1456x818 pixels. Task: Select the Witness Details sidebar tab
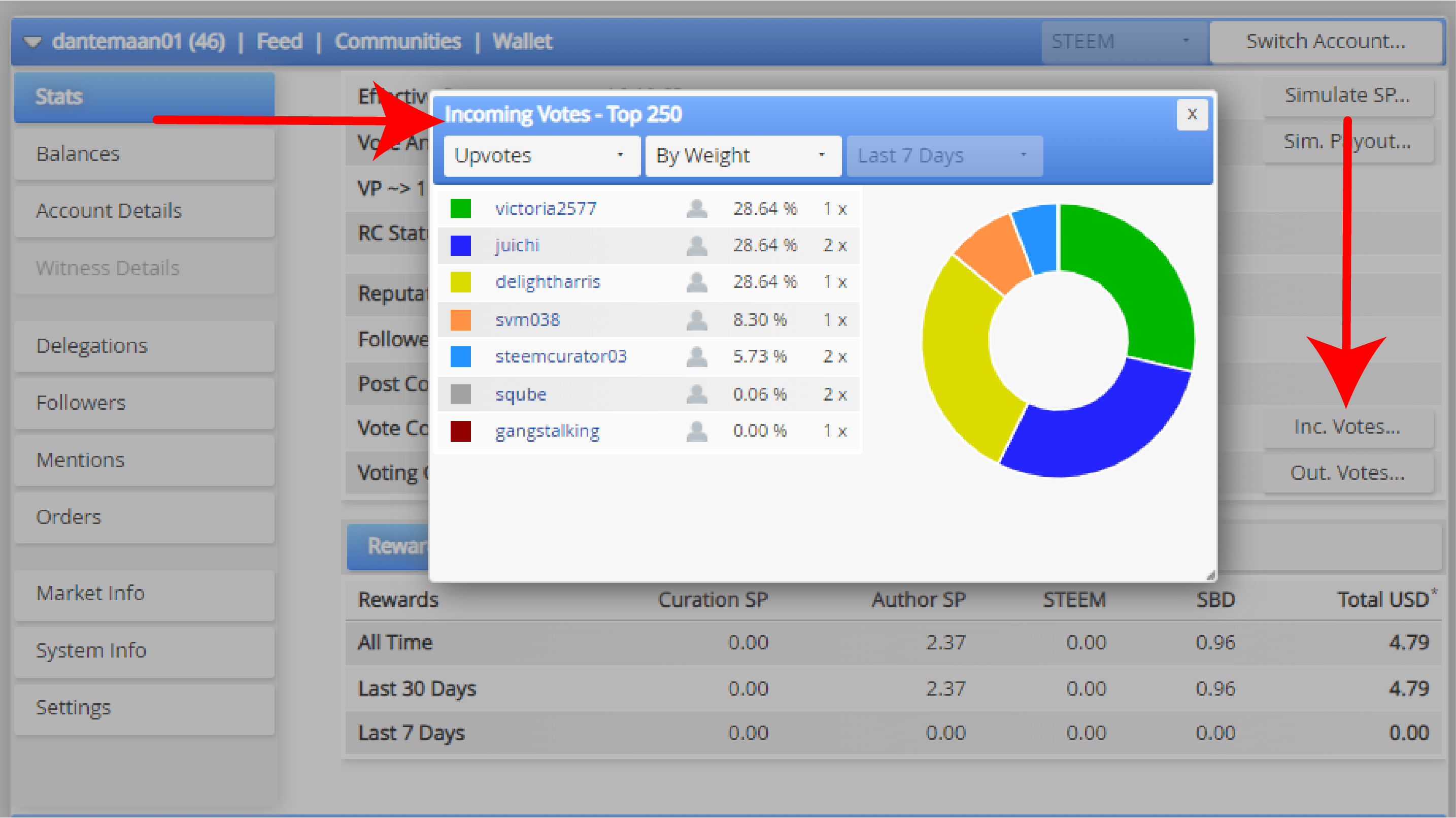pos(144,268)
